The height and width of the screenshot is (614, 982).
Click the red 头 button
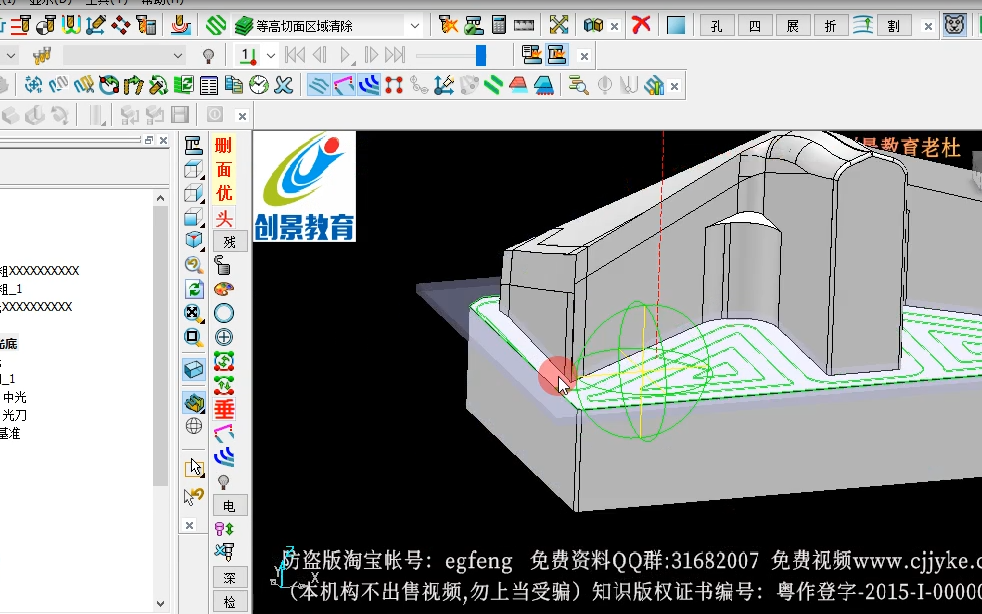point(224,218)
